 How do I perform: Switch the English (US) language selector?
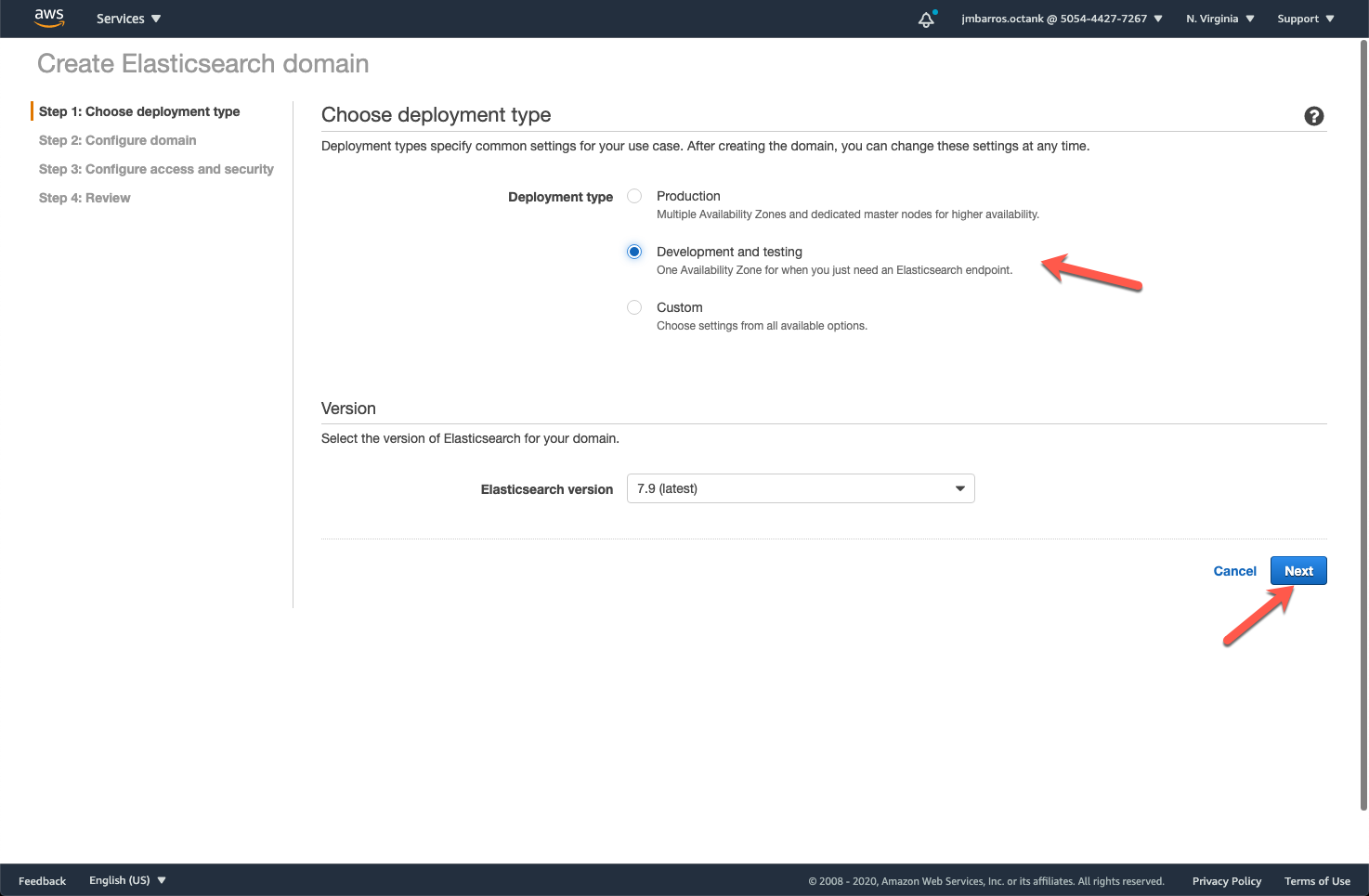[x=127, y=880]
